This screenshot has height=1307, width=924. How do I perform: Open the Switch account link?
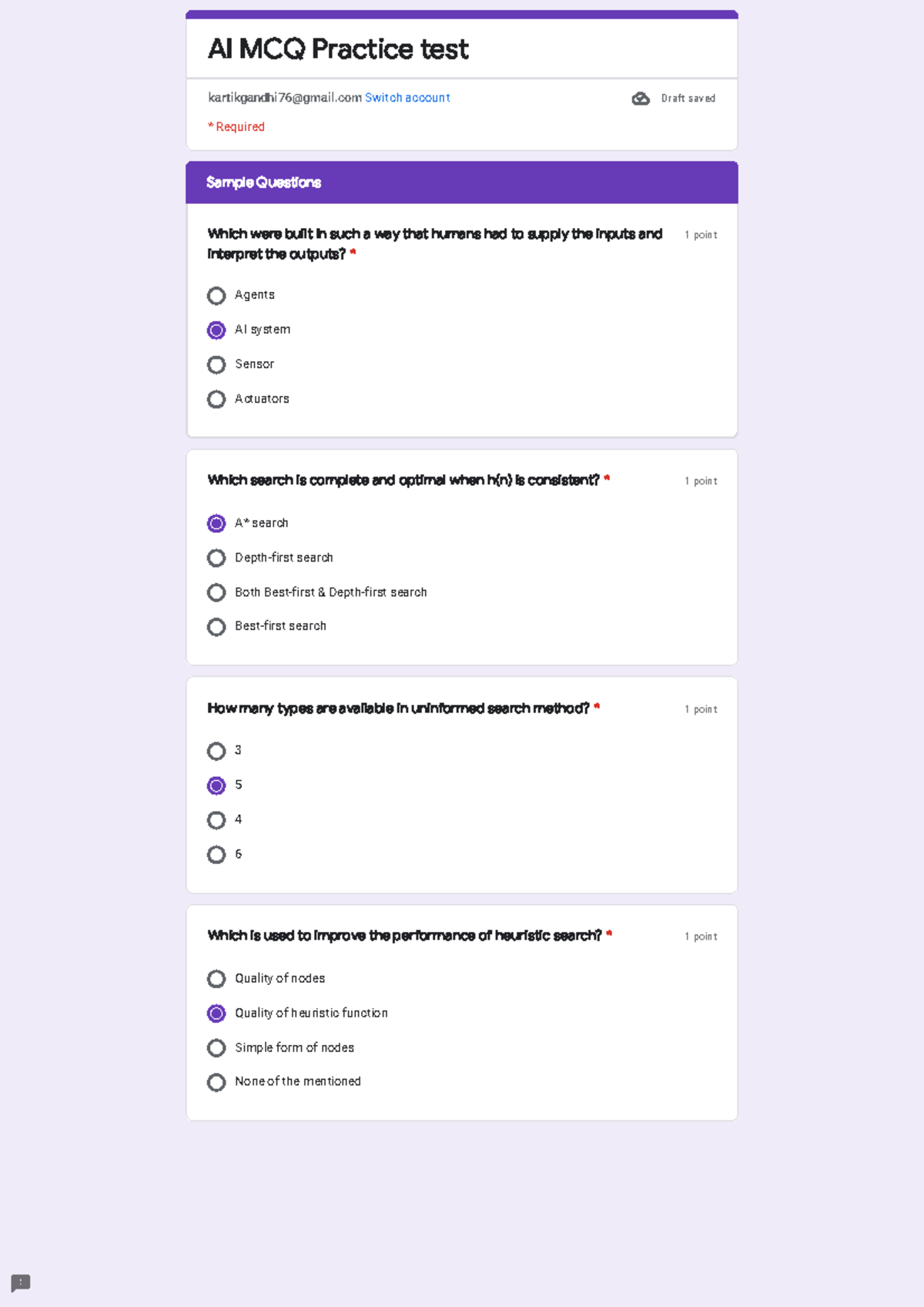(x=407, y=98)
